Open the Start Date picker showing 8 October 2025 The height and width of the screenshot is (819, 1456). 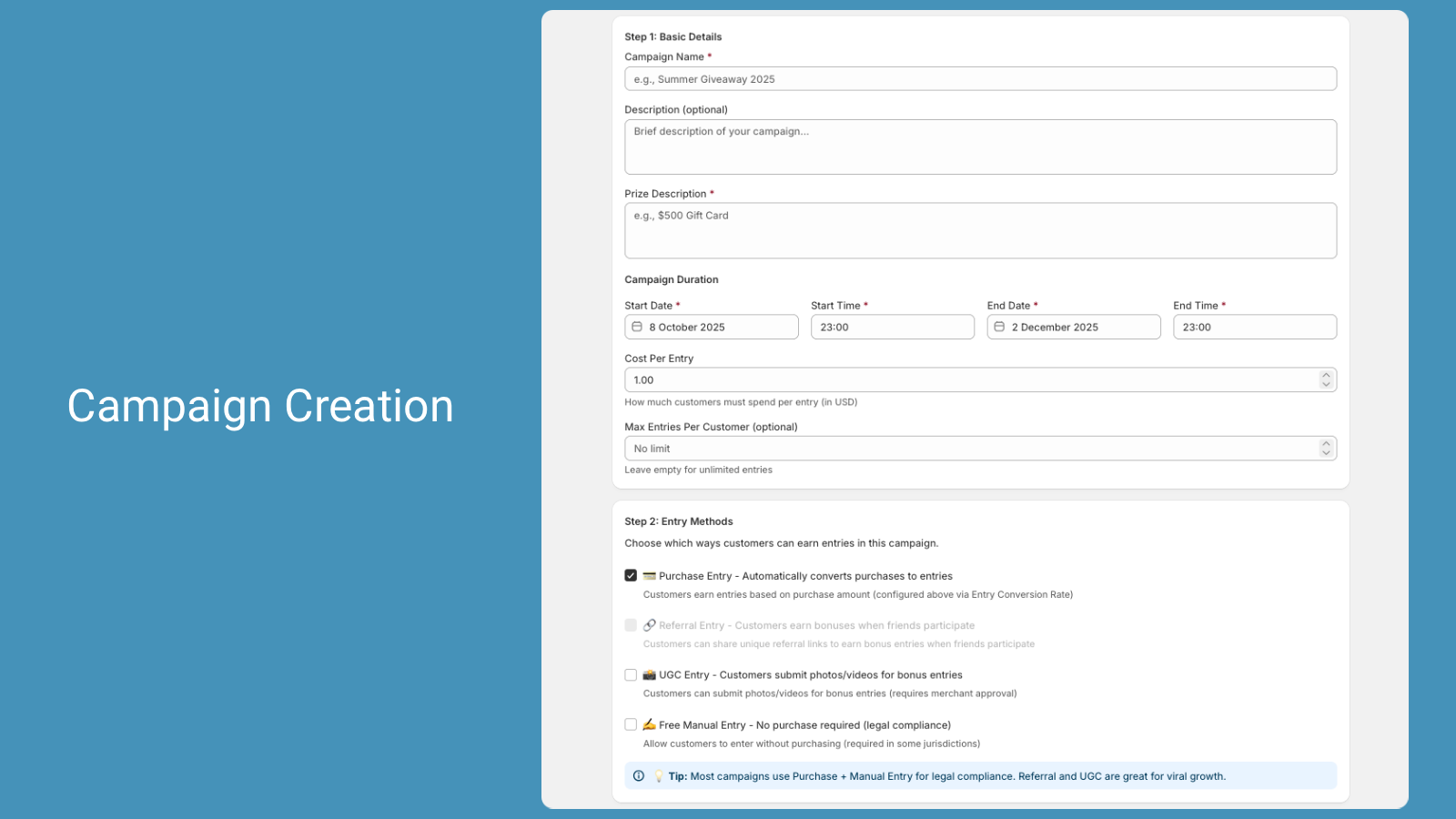coord(712,327)
